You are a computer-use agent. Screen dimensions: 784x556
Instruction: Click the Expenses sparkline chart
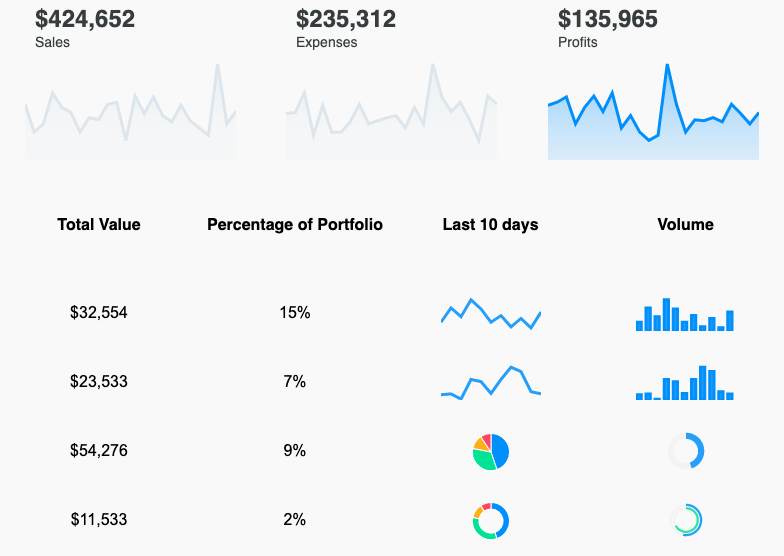pos(391,115)
